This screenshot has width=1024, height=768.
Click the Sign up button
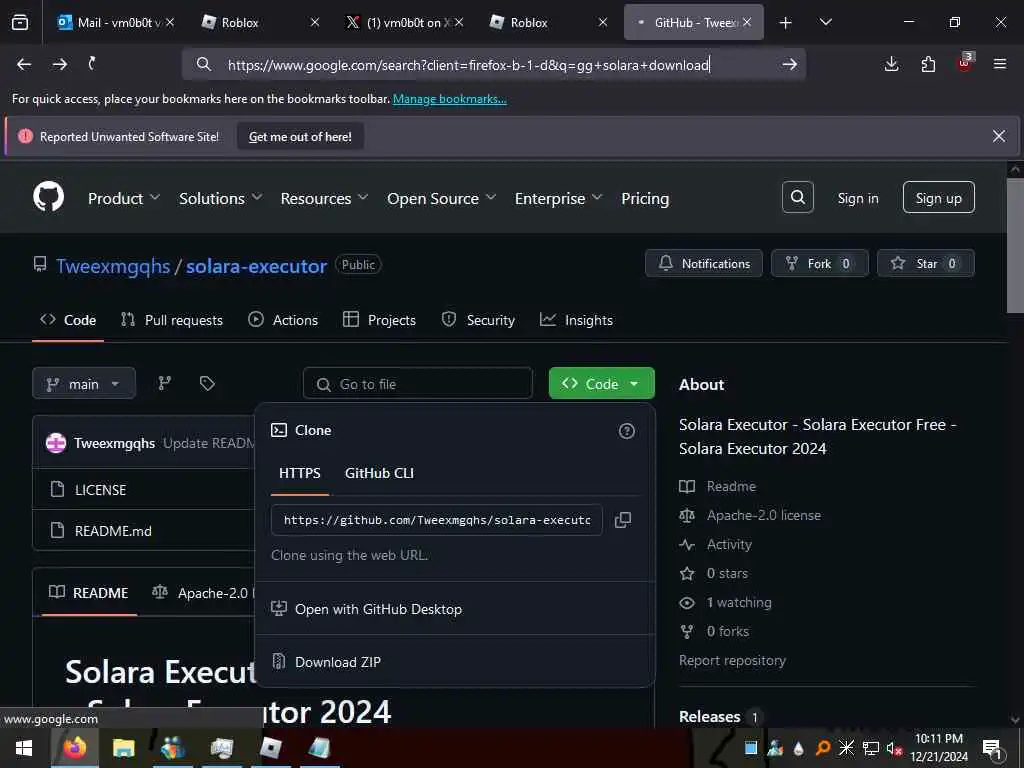(x=938, y=197)
